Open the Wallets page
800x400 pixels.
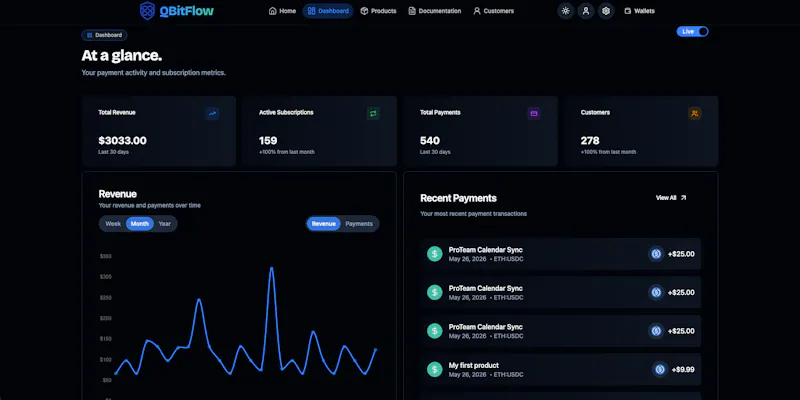[x=639, y=11]
